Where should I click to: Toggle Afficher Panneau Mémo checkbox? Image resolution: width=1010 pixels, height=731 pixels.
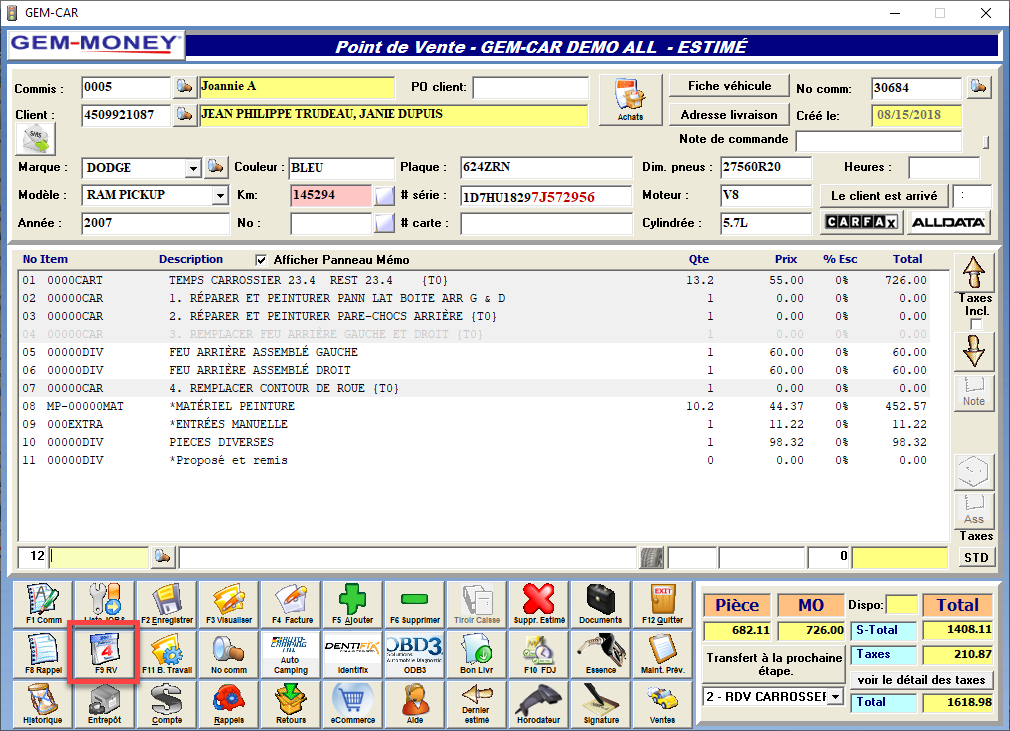point(261,260)
